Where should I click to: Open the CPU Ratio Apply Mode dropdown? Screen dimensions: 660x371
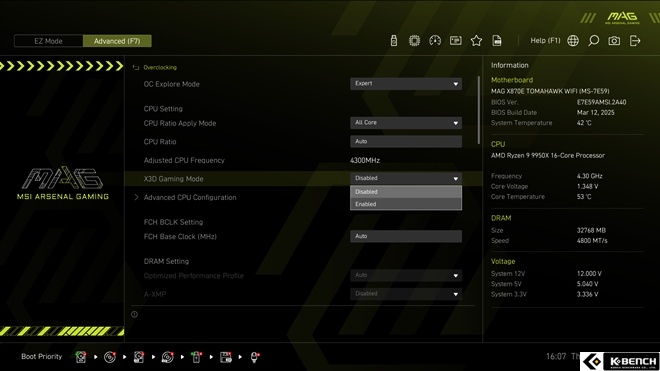406,123
